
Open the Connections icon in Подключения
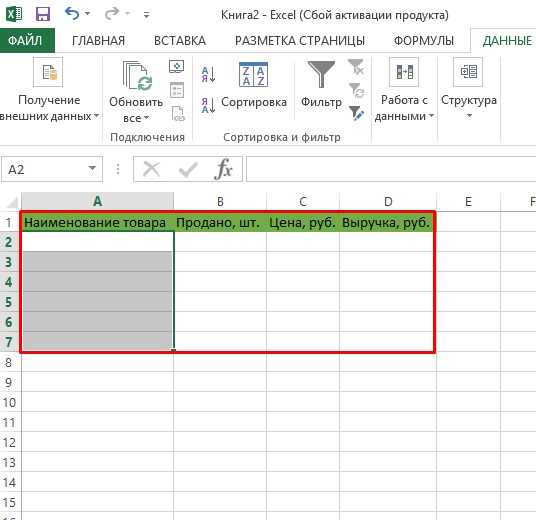[176, 66]
